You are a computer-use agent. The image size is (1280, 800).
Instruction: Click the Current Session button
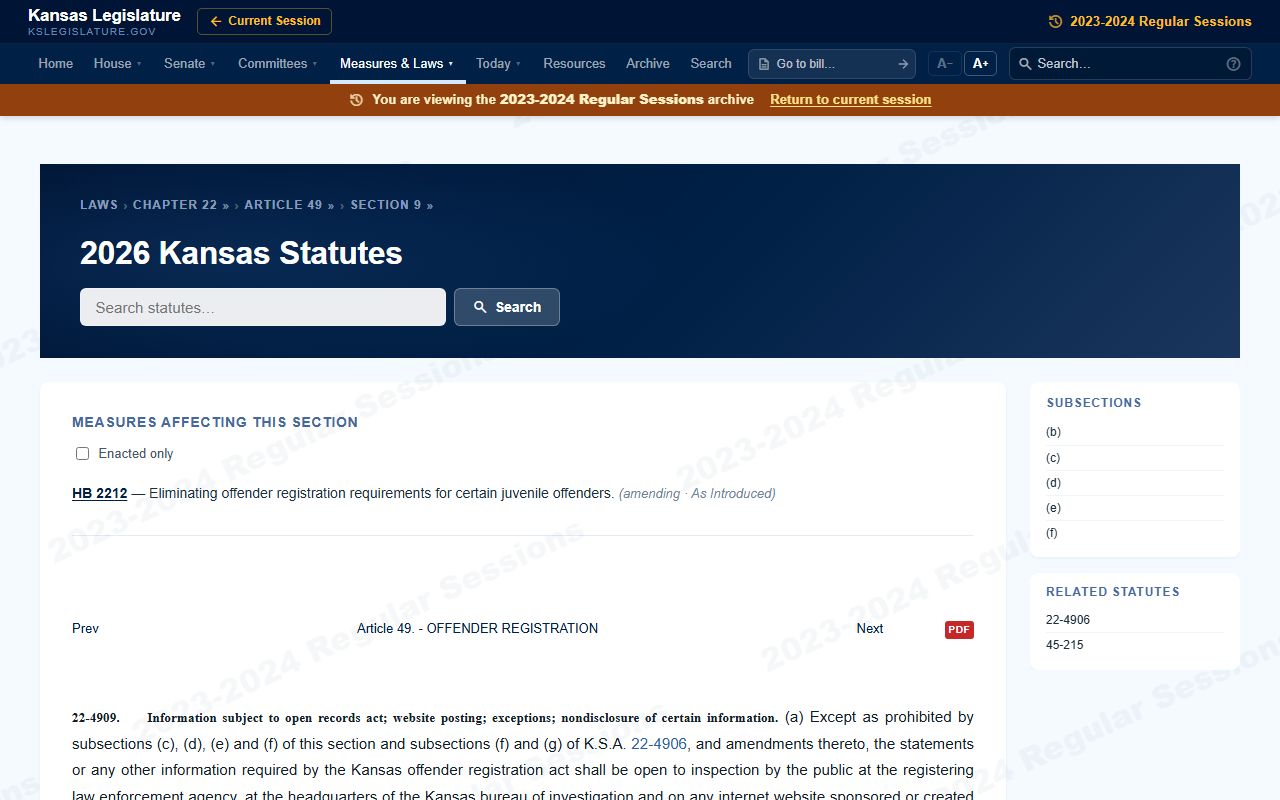coord(264,21)
